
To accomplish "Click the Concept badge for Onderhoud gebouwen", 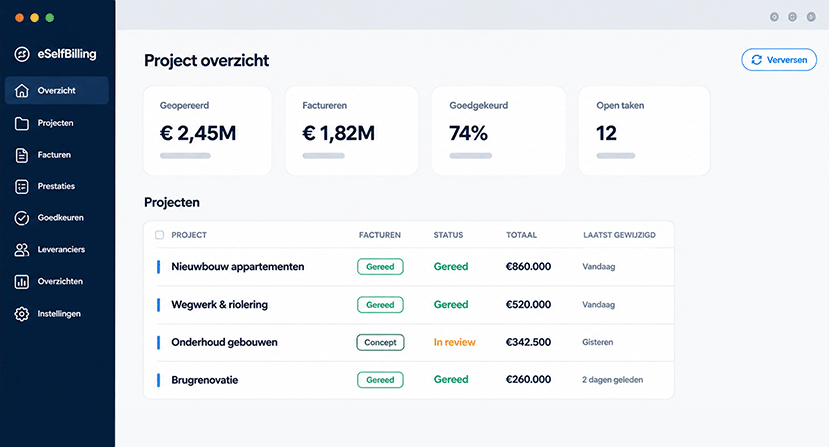I will 380,342.
